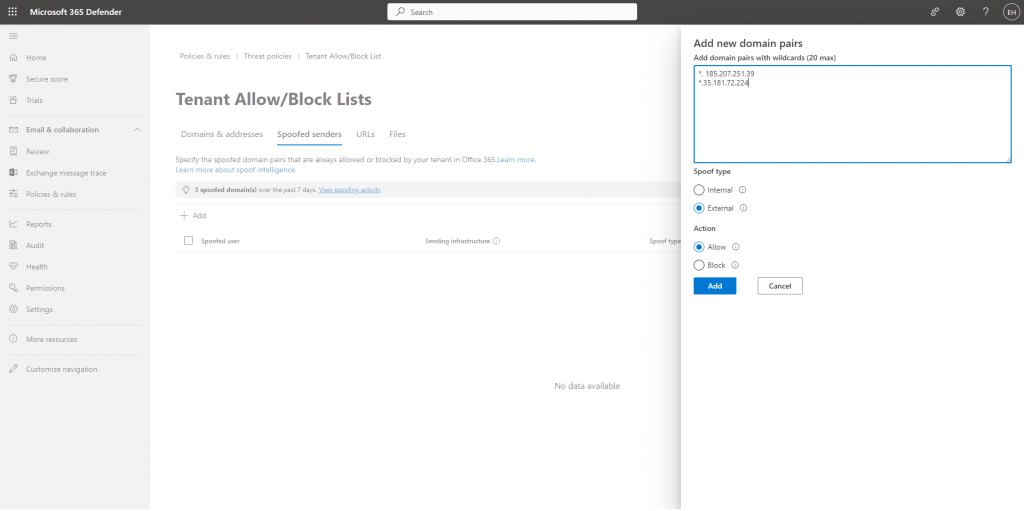Click the Reports chart icon
This screenshot has width=1024, height=511.
[13, 224]
